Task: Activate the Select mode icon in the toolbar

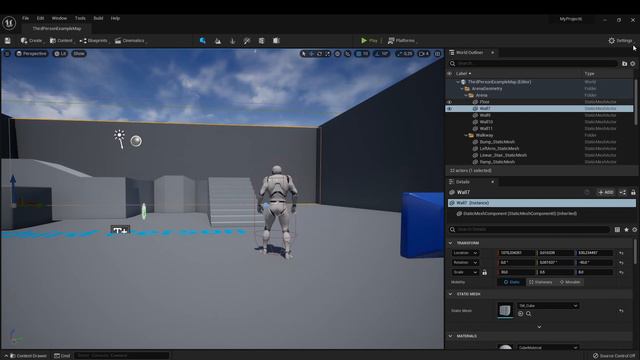Action: pyautogui.click(x=202, y=40)
